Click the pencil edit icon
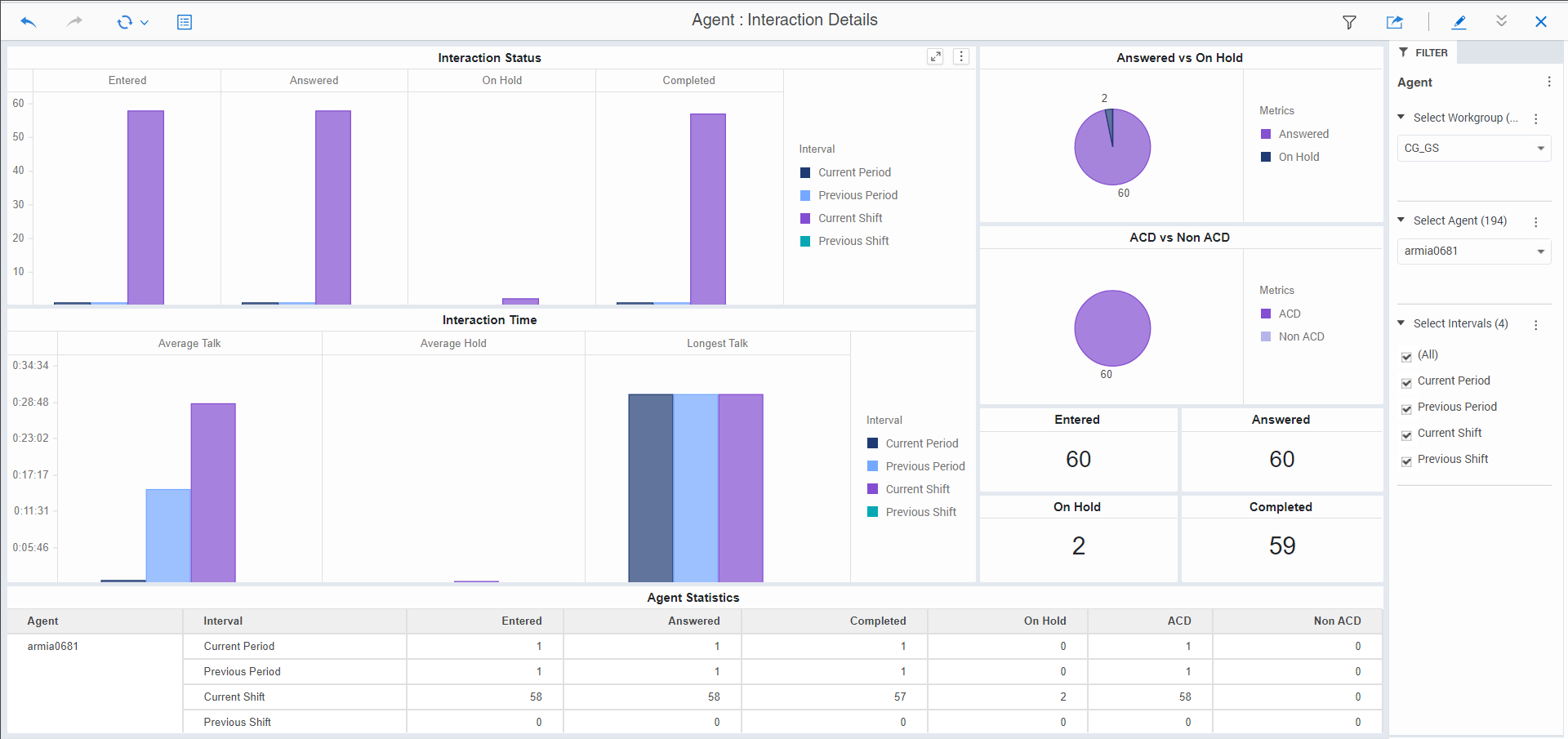Viewport: 1568px width, 739px height. click(x=1459, y=22)
